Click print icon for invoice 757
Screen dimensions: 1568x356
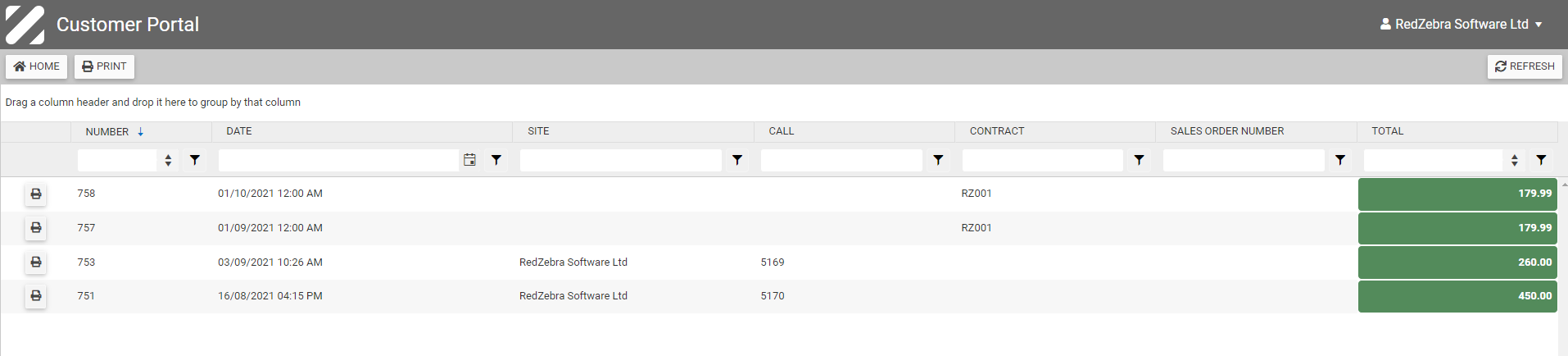[x=35, y=228]
